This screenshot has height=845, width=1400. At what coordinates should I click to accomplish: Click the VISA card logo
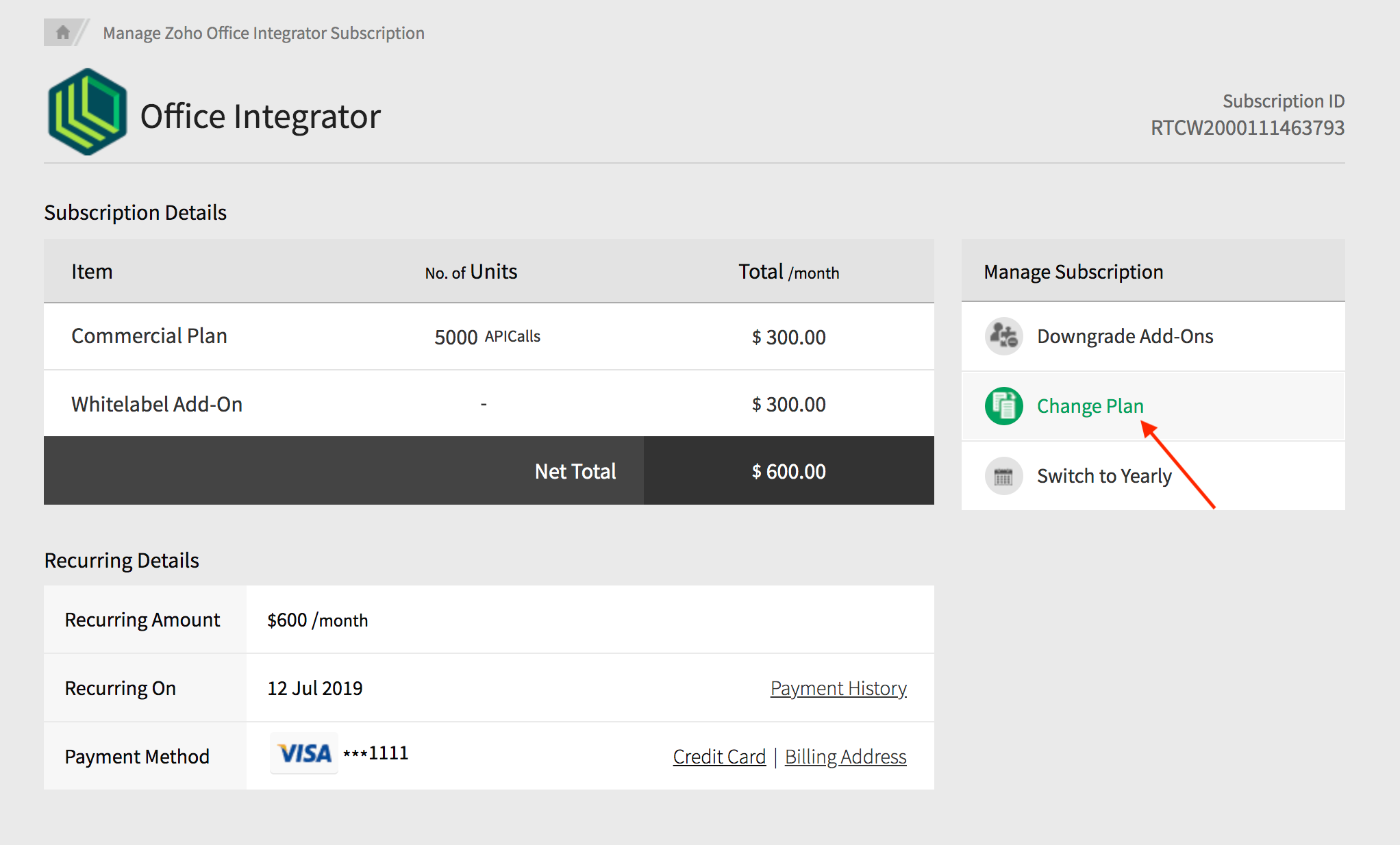304,754
